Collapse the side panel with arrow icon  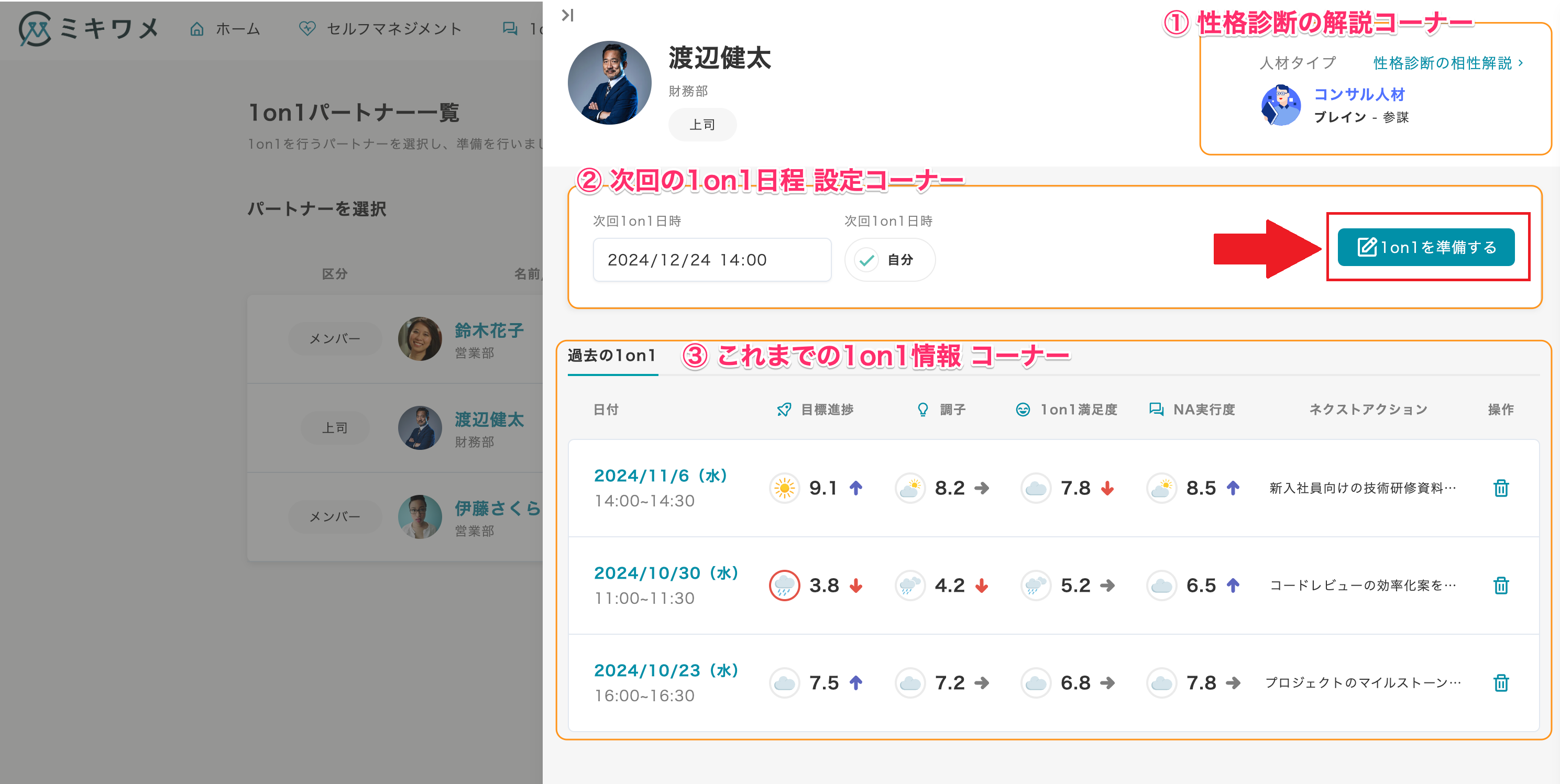pyautogui.click(x=567, y=15)
